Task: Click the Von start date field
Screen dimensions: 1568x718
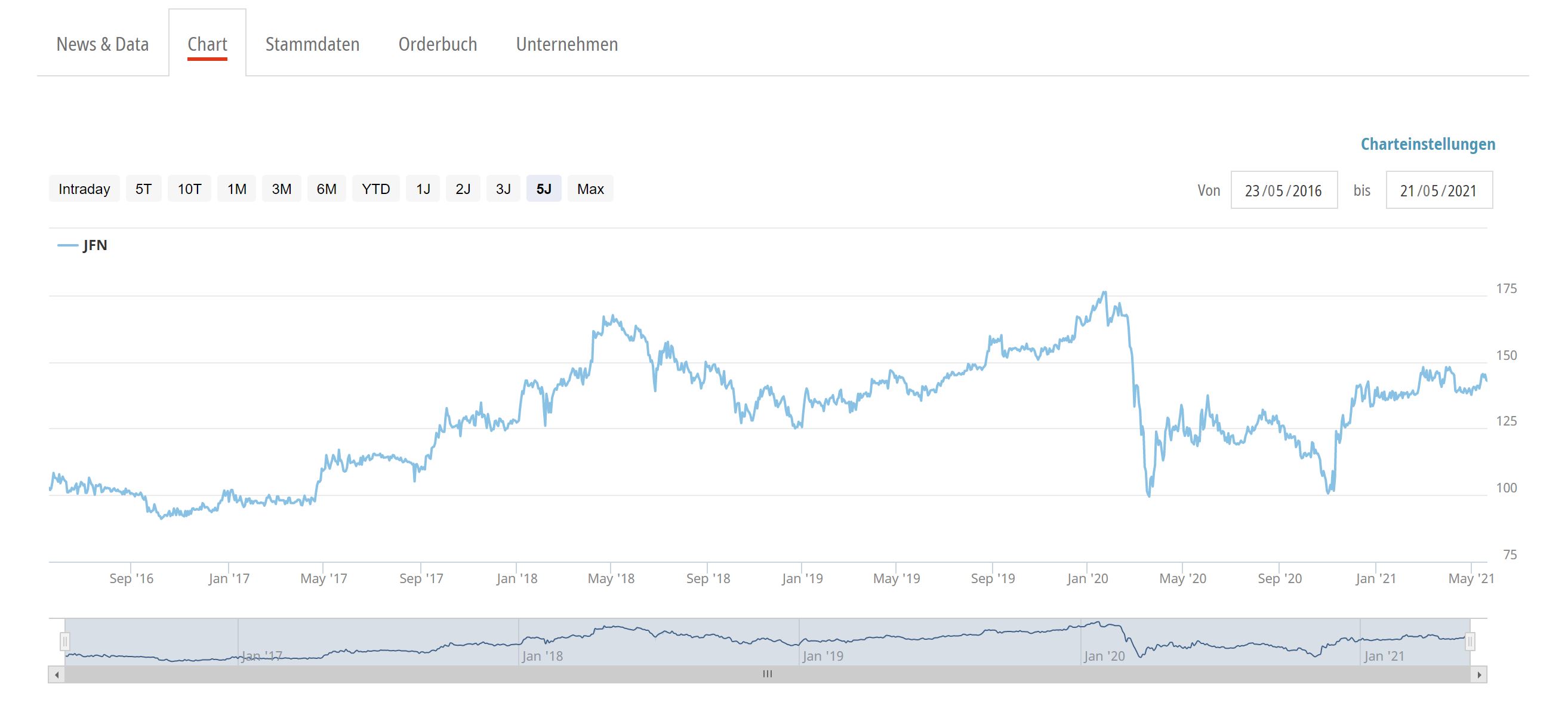Action: [x=1283, y=190]
